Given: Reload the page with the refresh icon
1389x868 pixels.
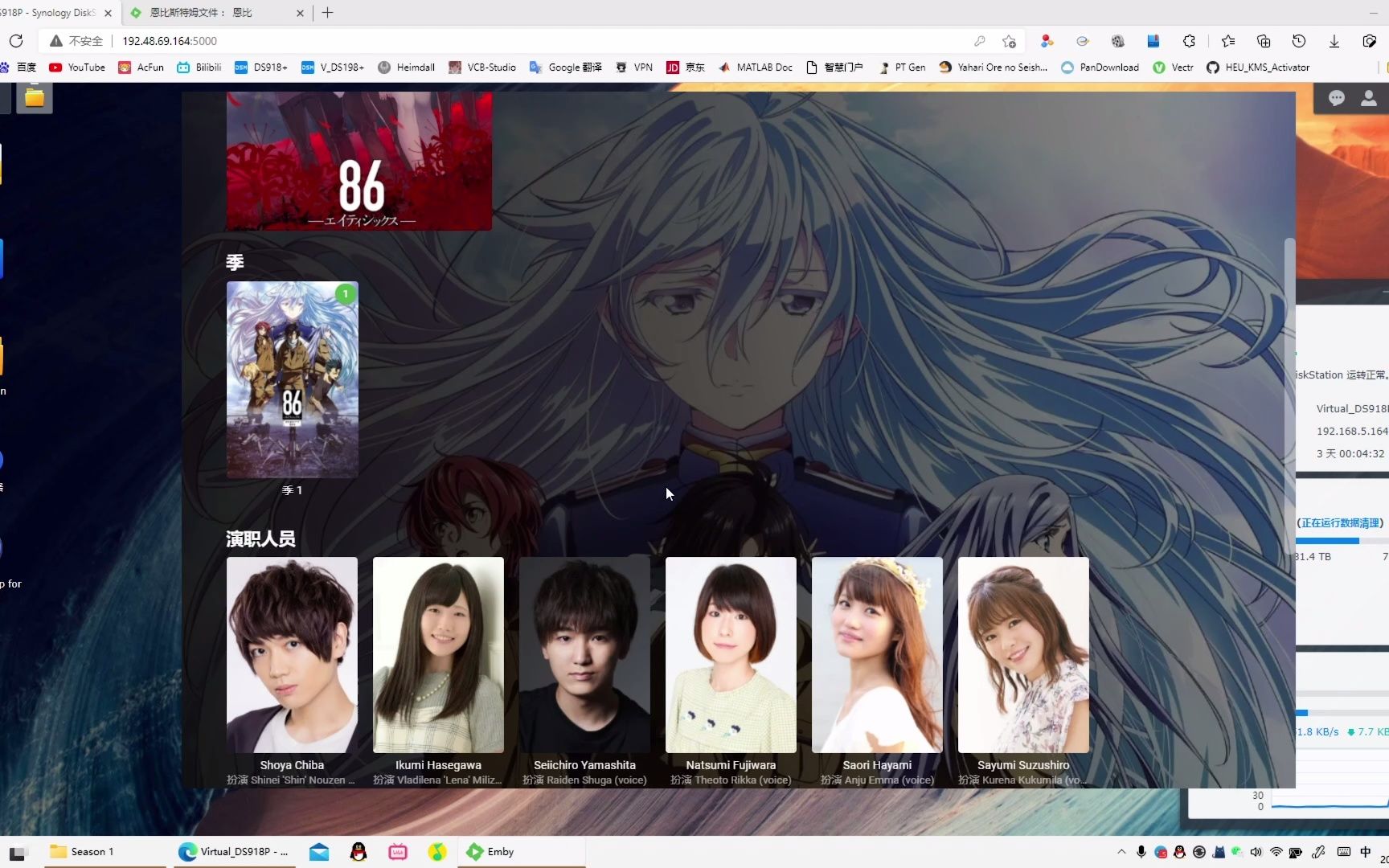Looking at the screenshot, I should point(16,41).
